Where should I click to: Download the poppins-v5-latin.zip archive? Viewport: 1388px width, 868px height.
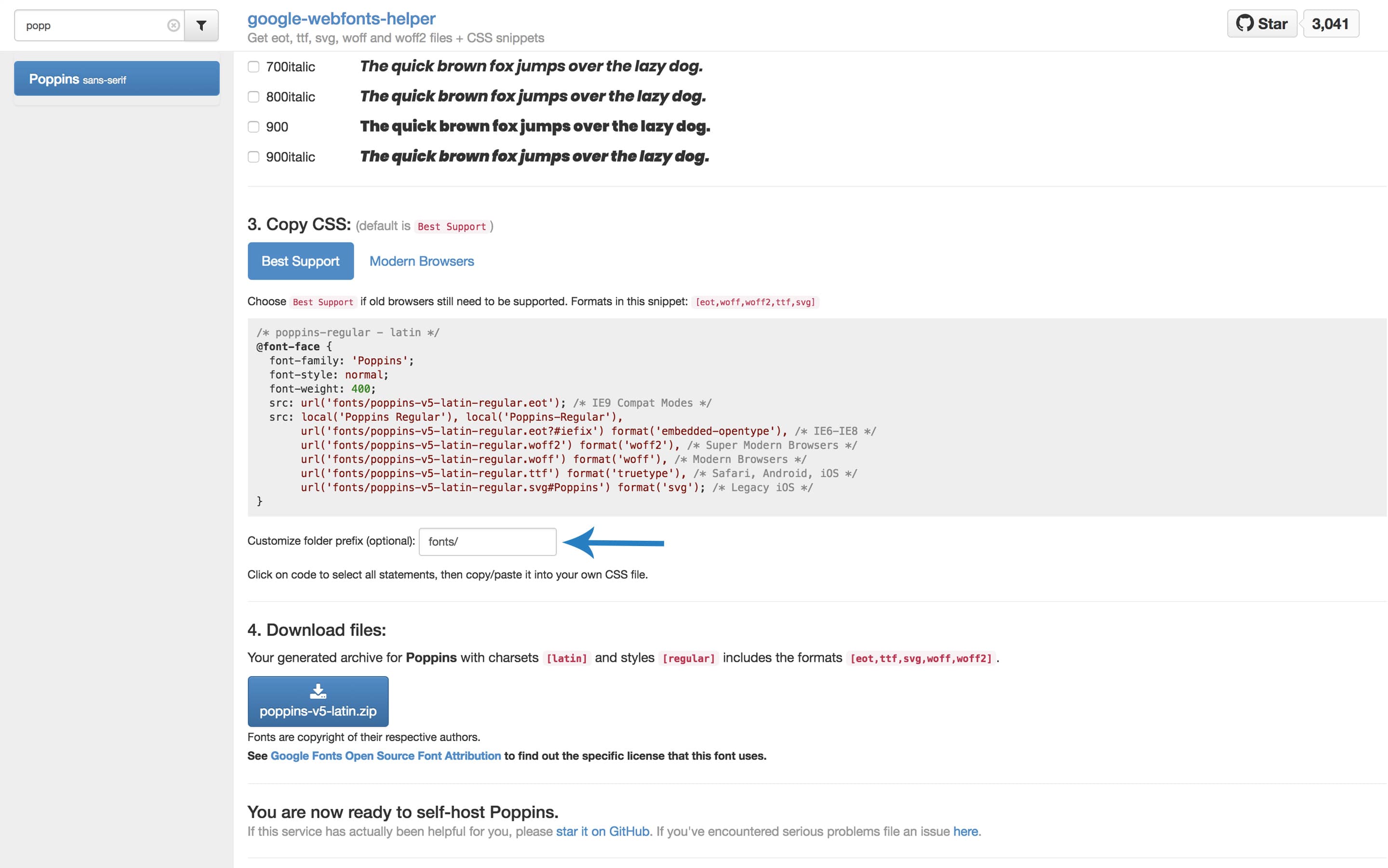(x=318, y=711)
